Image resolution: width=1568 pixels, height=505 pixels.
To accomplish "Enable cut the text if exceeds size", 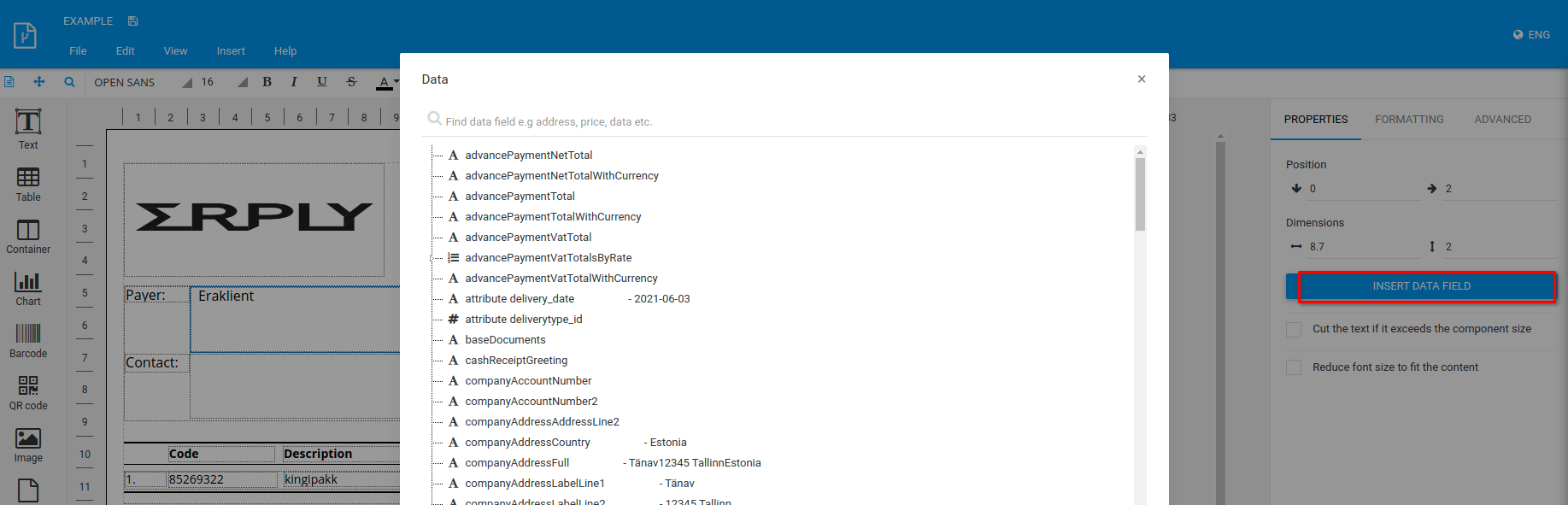I will pyautogui.click(x=1294, y=329).
